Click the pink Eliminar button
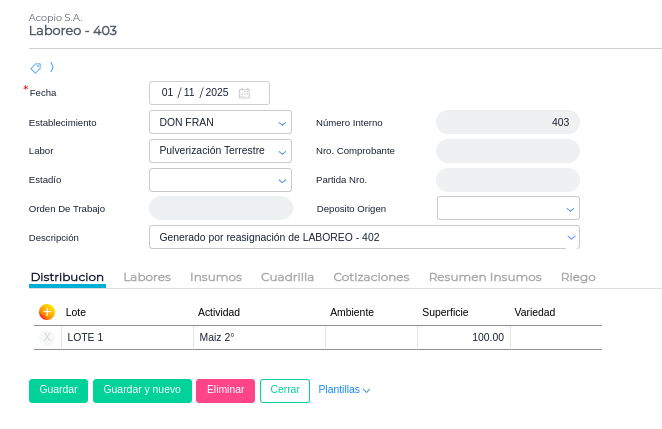Viewport: 662px width, 429px height. [x=225, y=390]
